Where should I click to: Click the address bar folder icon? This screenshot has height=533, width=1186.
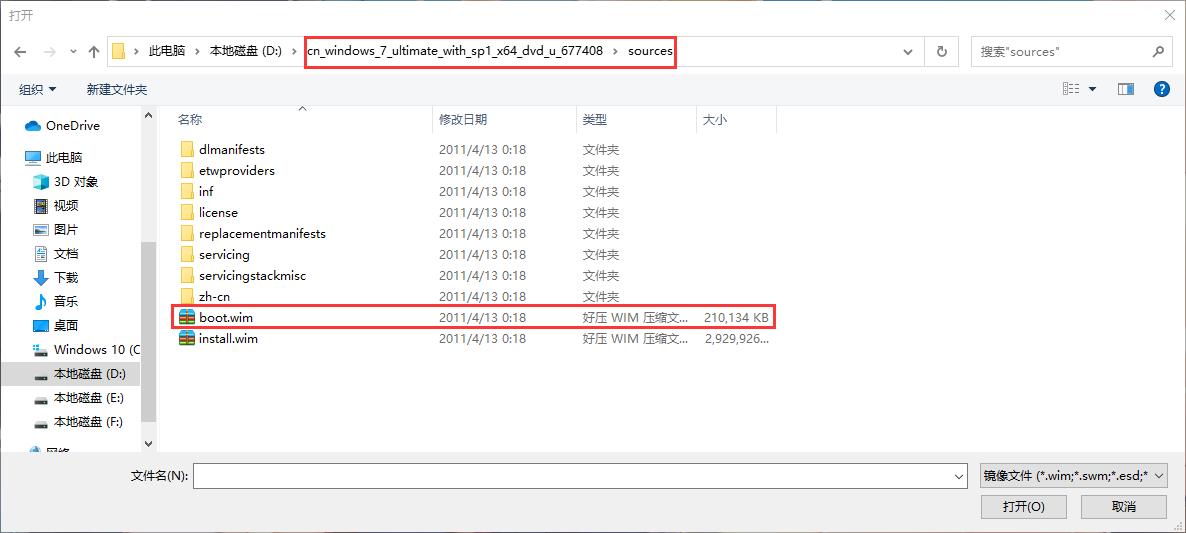(118, 51)
